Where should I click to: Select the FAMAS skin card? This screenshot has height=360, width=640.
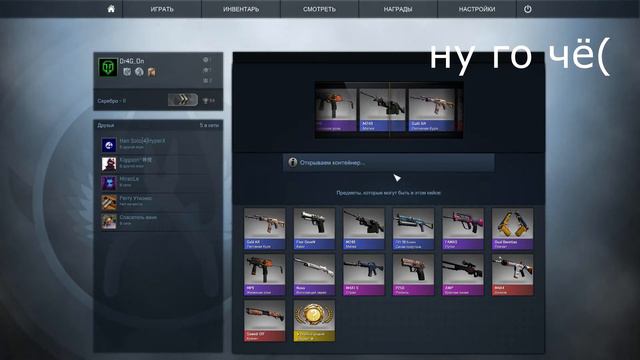(463, 229)
